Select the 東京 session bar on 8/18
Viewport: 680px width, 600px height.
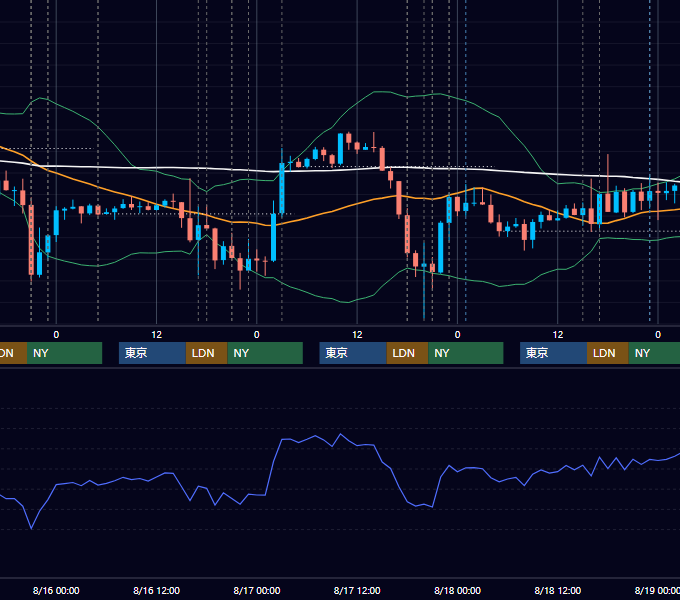click(553, 353)
